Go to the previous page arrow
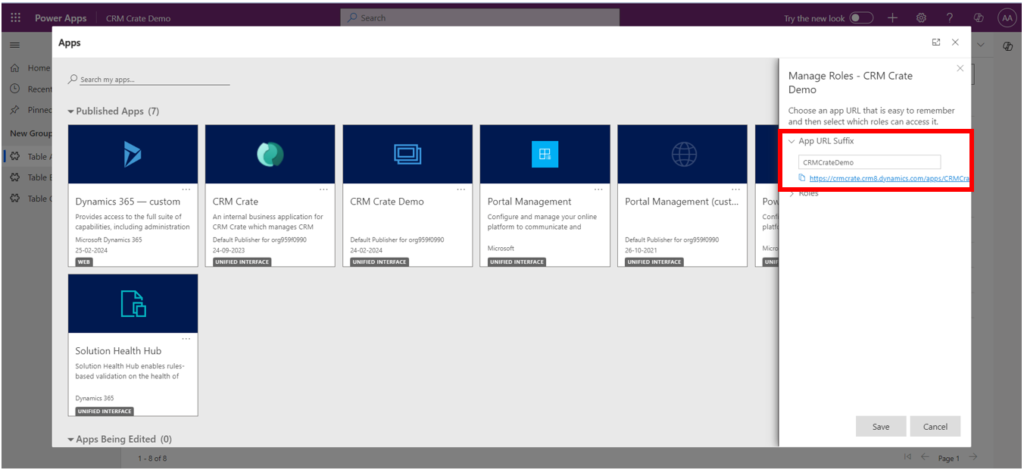This screenshot has width=1024, height=470. coord(925,457)
